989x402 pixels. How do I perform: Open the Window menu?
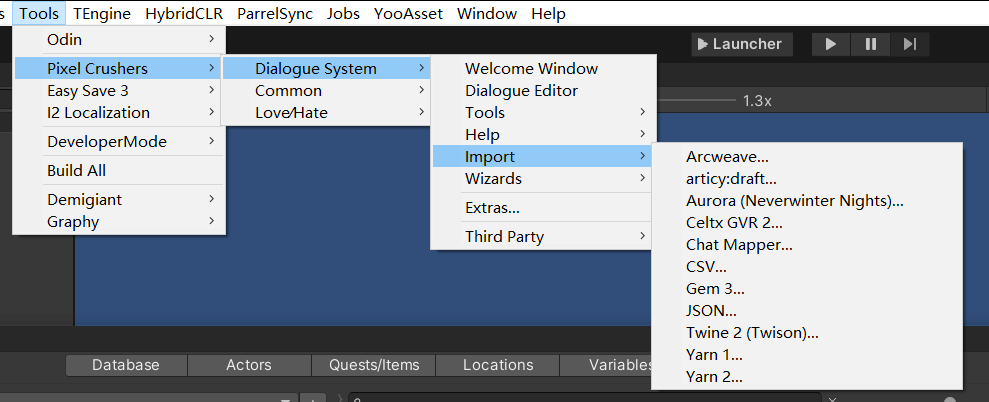click(487, 13)
